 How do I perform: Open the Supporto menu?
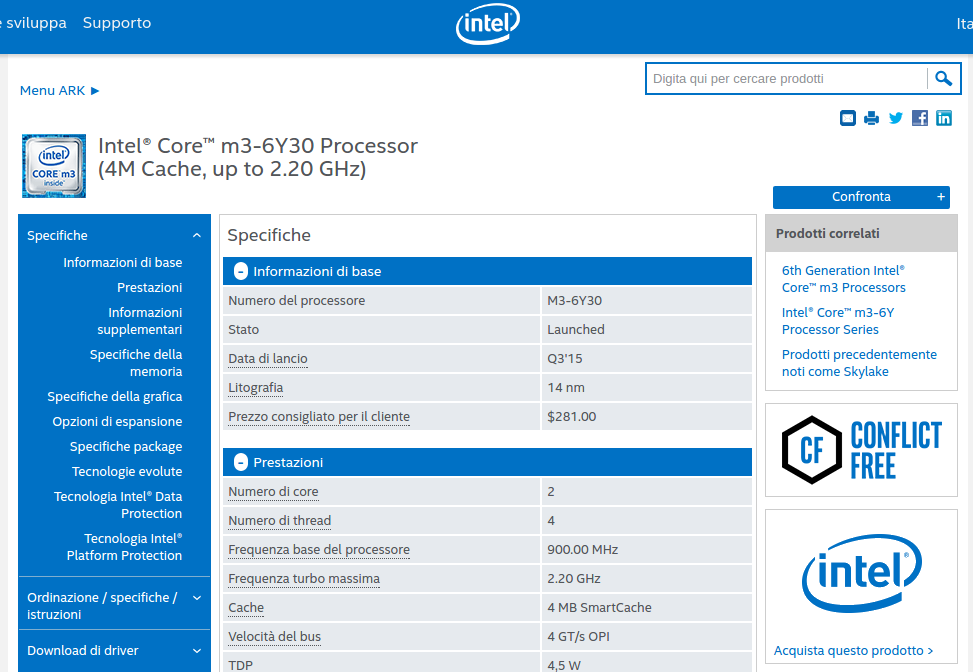coord(117,22)
